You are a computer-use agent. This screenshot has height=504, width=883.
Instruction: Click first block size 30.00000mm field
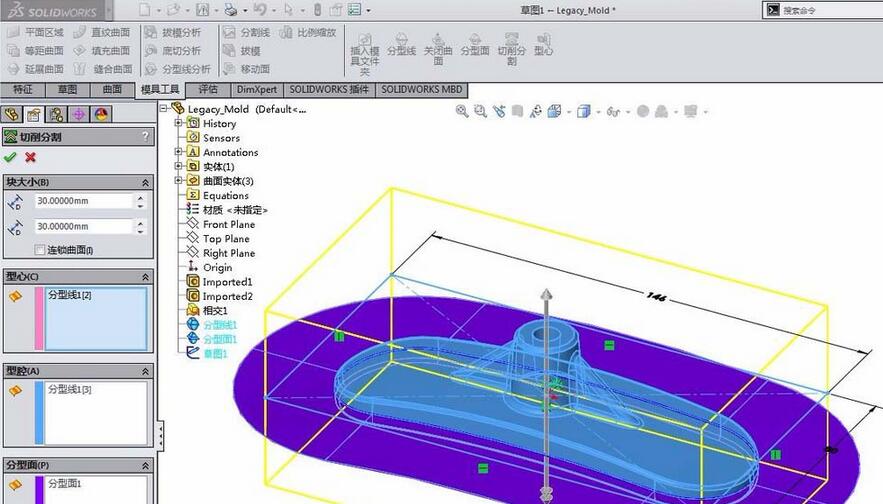pos(84,201)
